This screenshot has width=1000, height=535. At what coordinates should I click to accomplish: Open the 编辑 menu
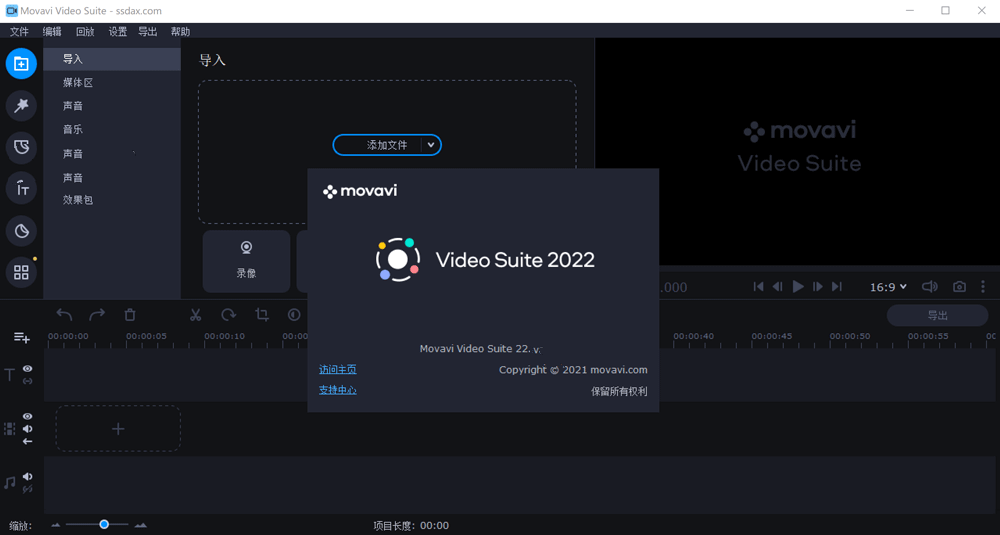(52, 31)
